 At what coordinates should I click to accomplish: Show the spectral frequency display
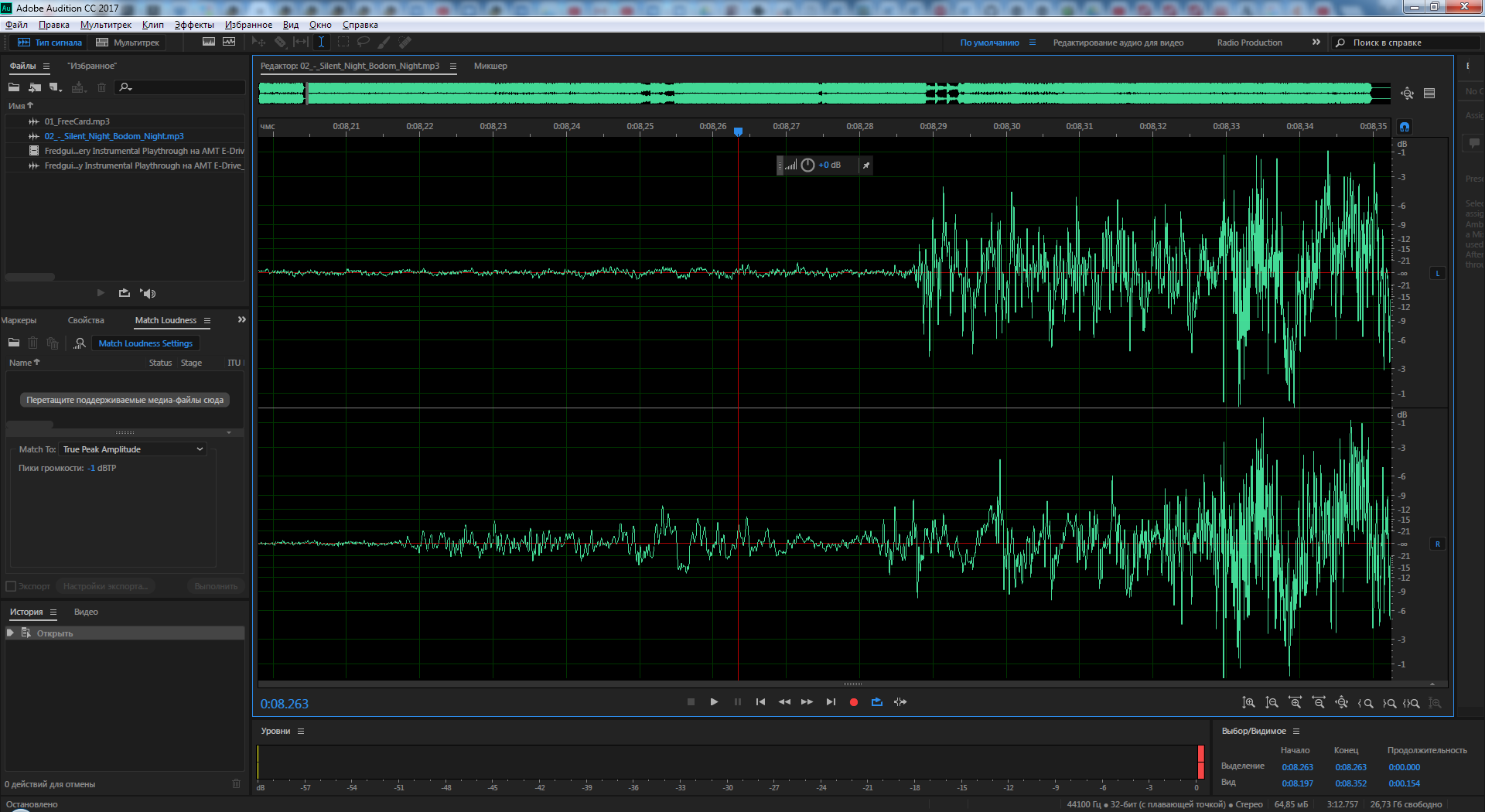209,43
